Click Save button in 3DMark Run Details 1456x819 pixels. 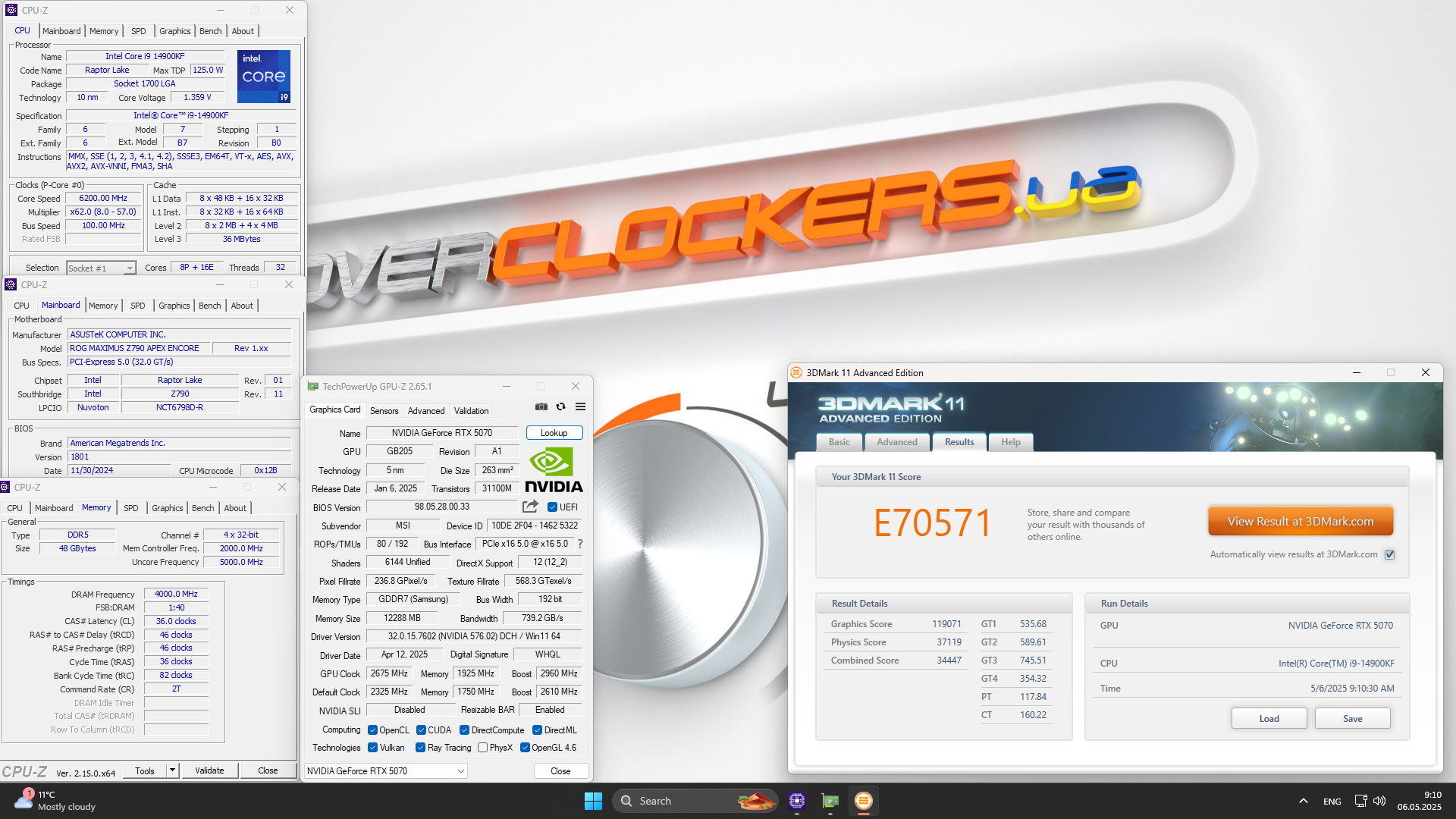point(1352,719)
